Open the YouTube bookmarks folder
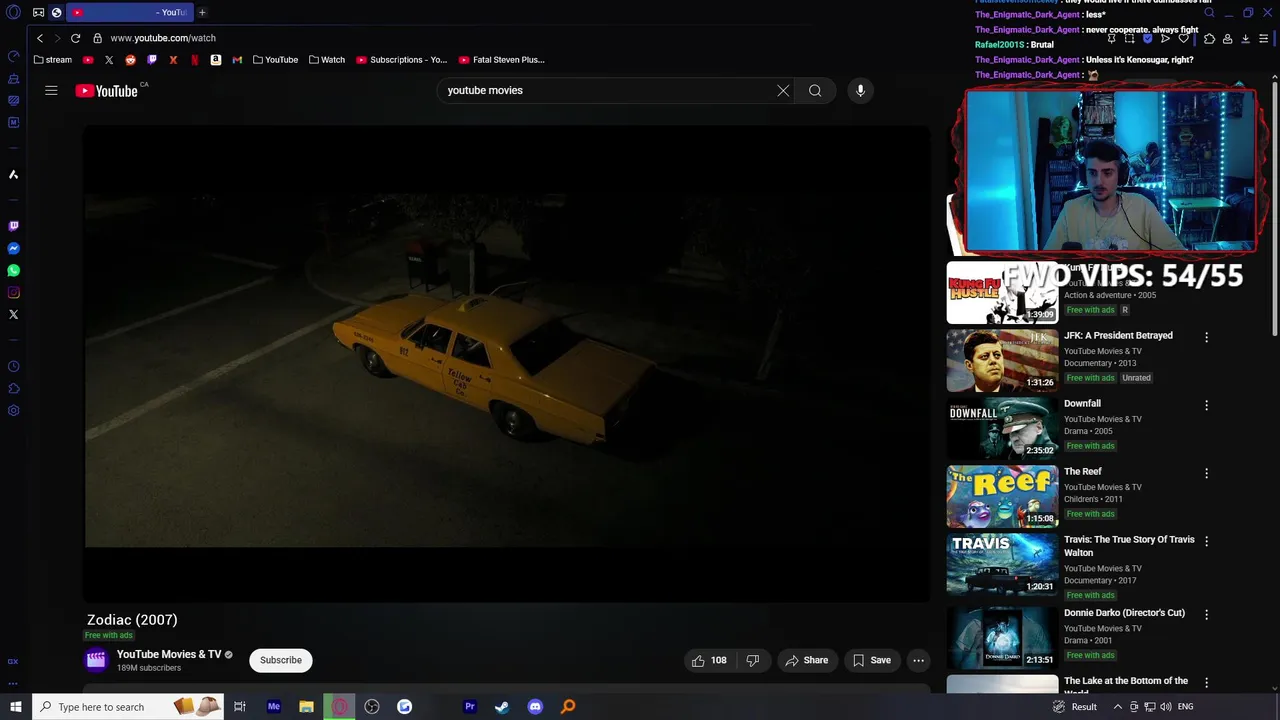This screenshot has height=720, width=1280. click(x=275, y=60)
